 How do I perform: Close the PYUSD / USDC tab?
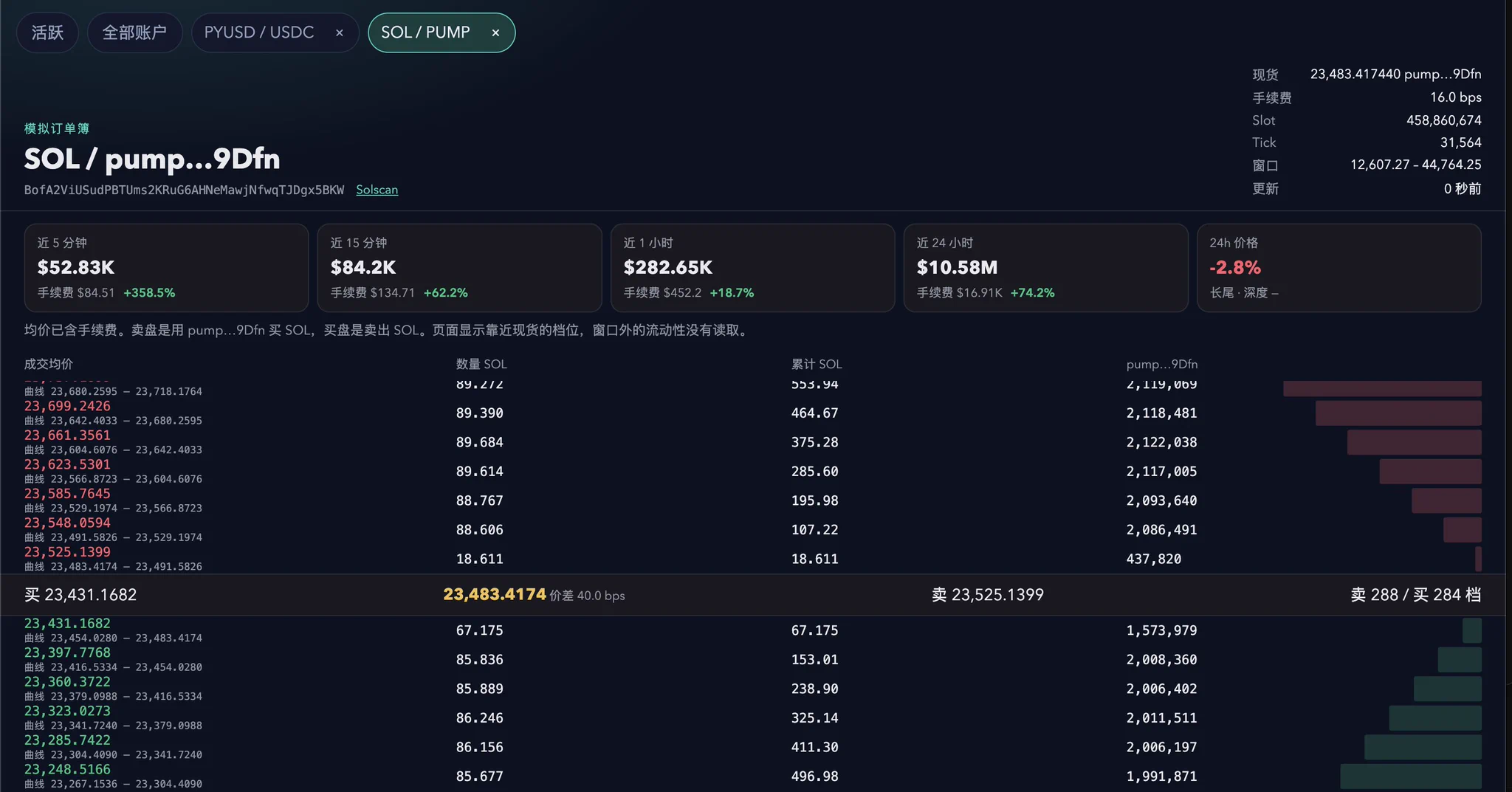coord(340,32)
